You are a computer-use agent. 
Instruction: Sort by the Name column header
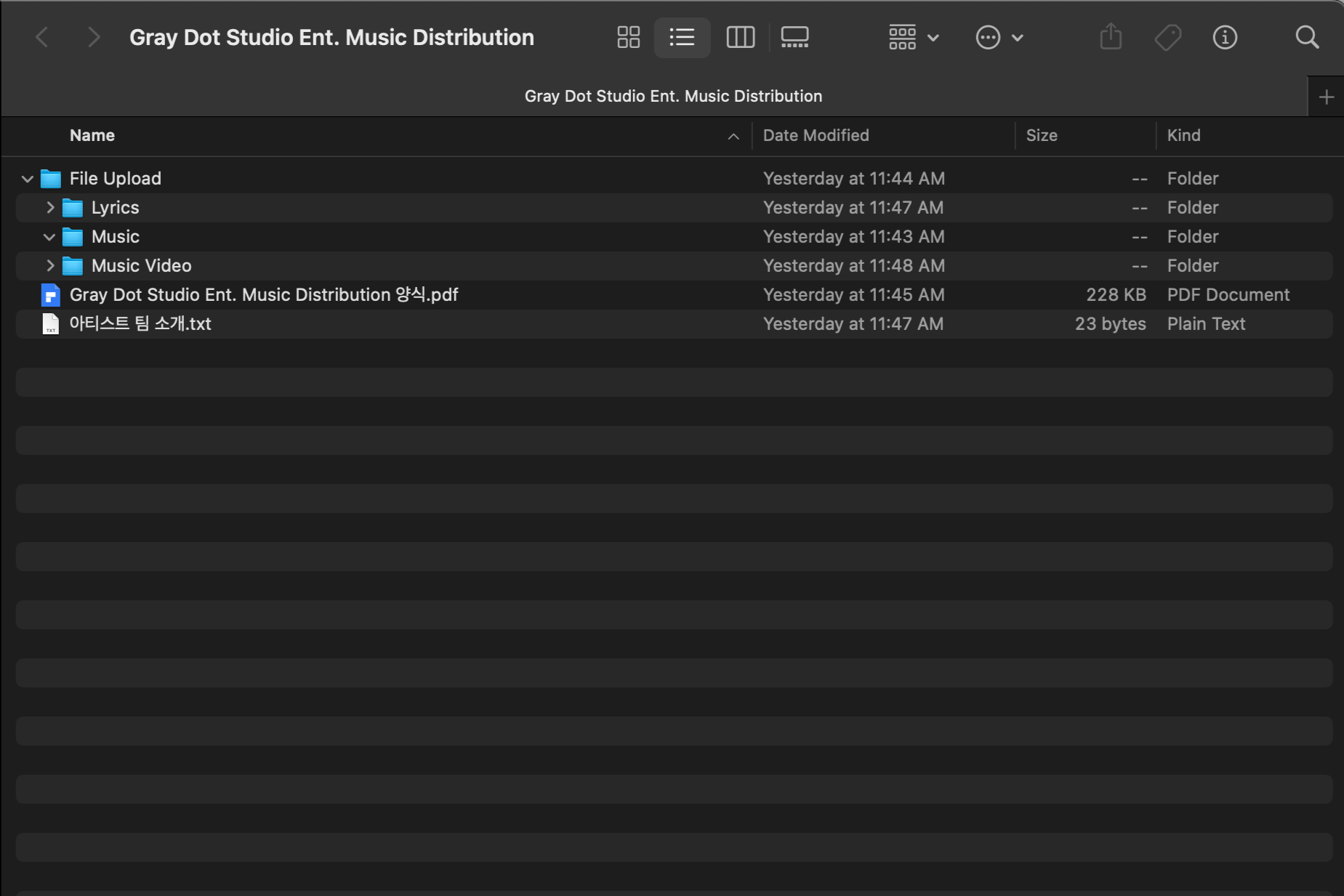click(92, 135)
